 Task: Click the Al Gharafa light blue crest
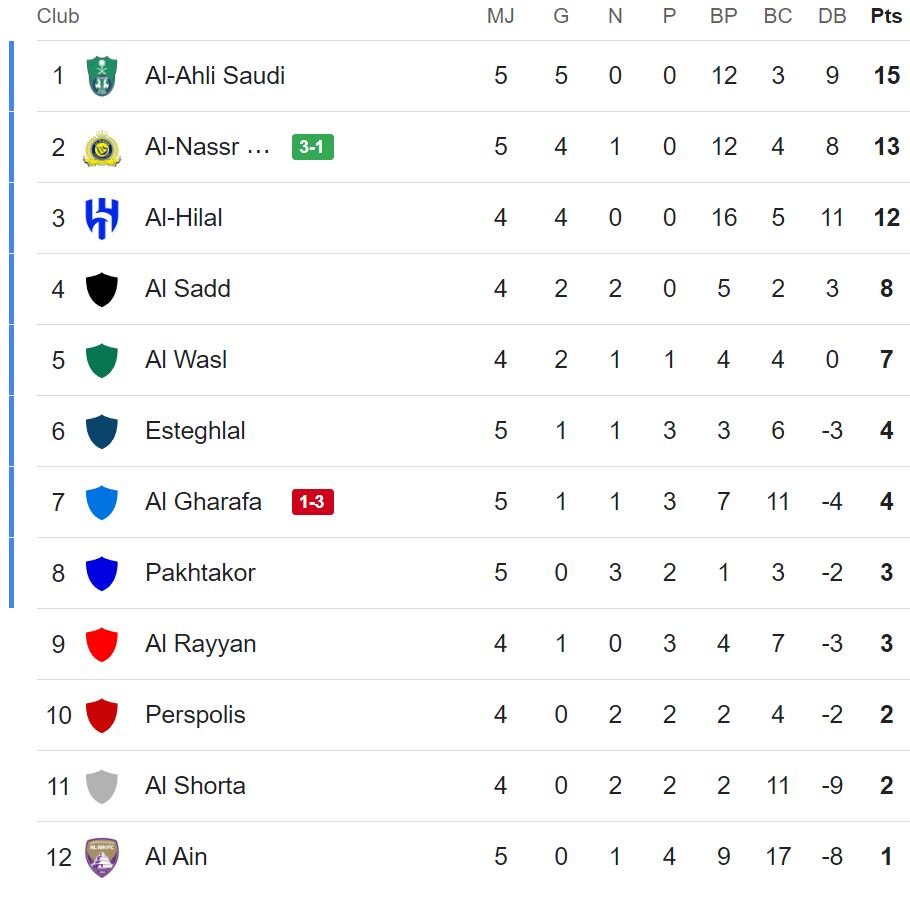point(99,501)
